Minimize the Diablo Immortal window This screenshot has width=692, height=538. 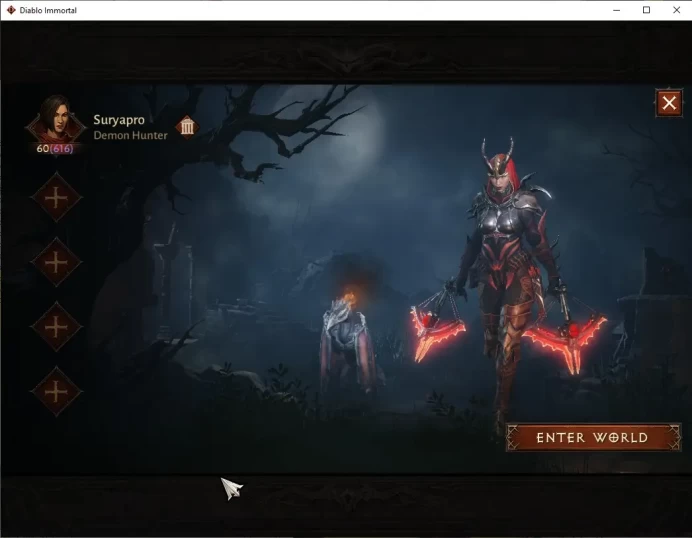click(x=617, y=10)
